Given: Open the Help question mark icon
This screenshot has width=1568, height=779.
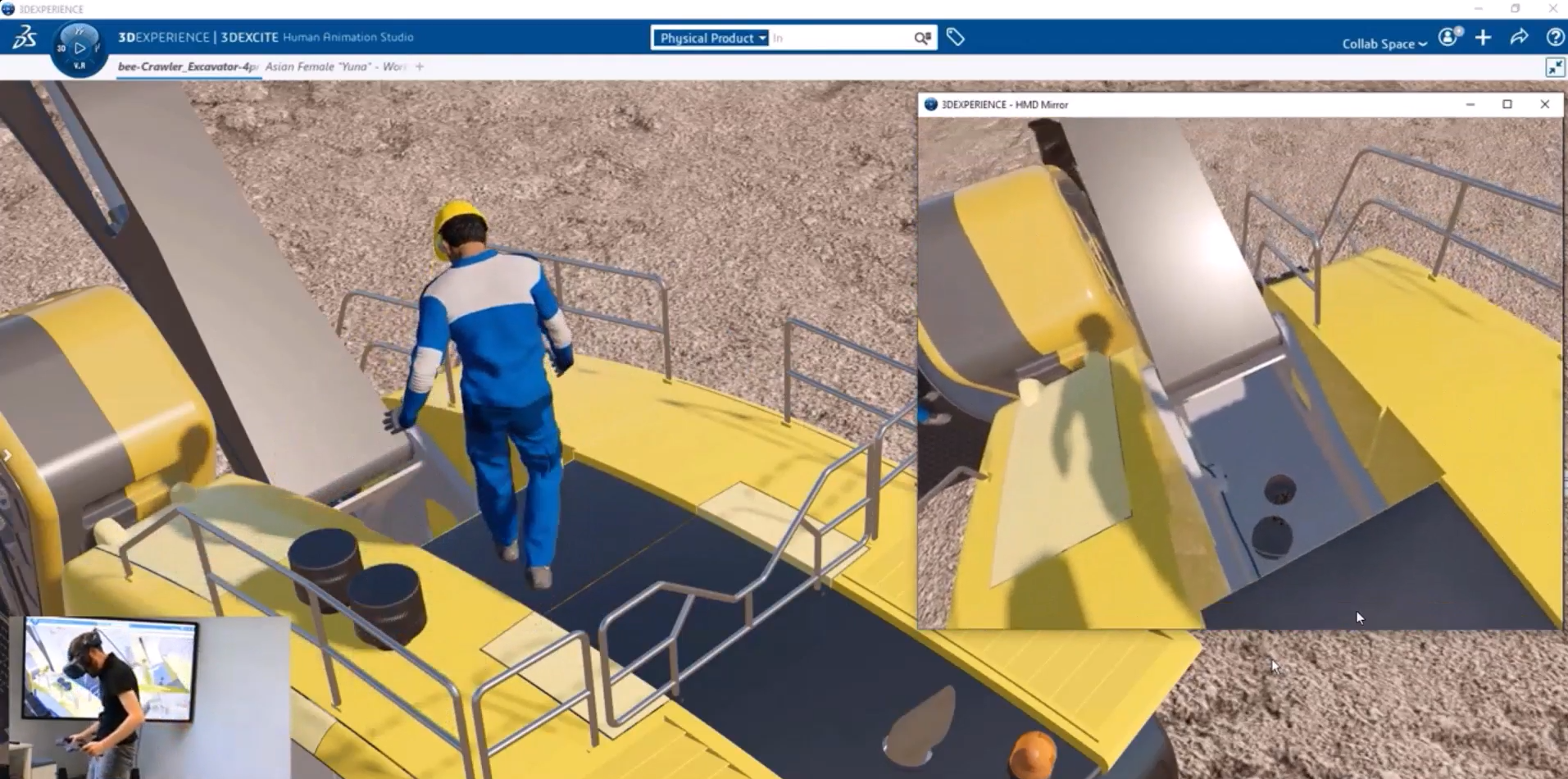Looking at the screenshot, I should tap(1553, 37).
